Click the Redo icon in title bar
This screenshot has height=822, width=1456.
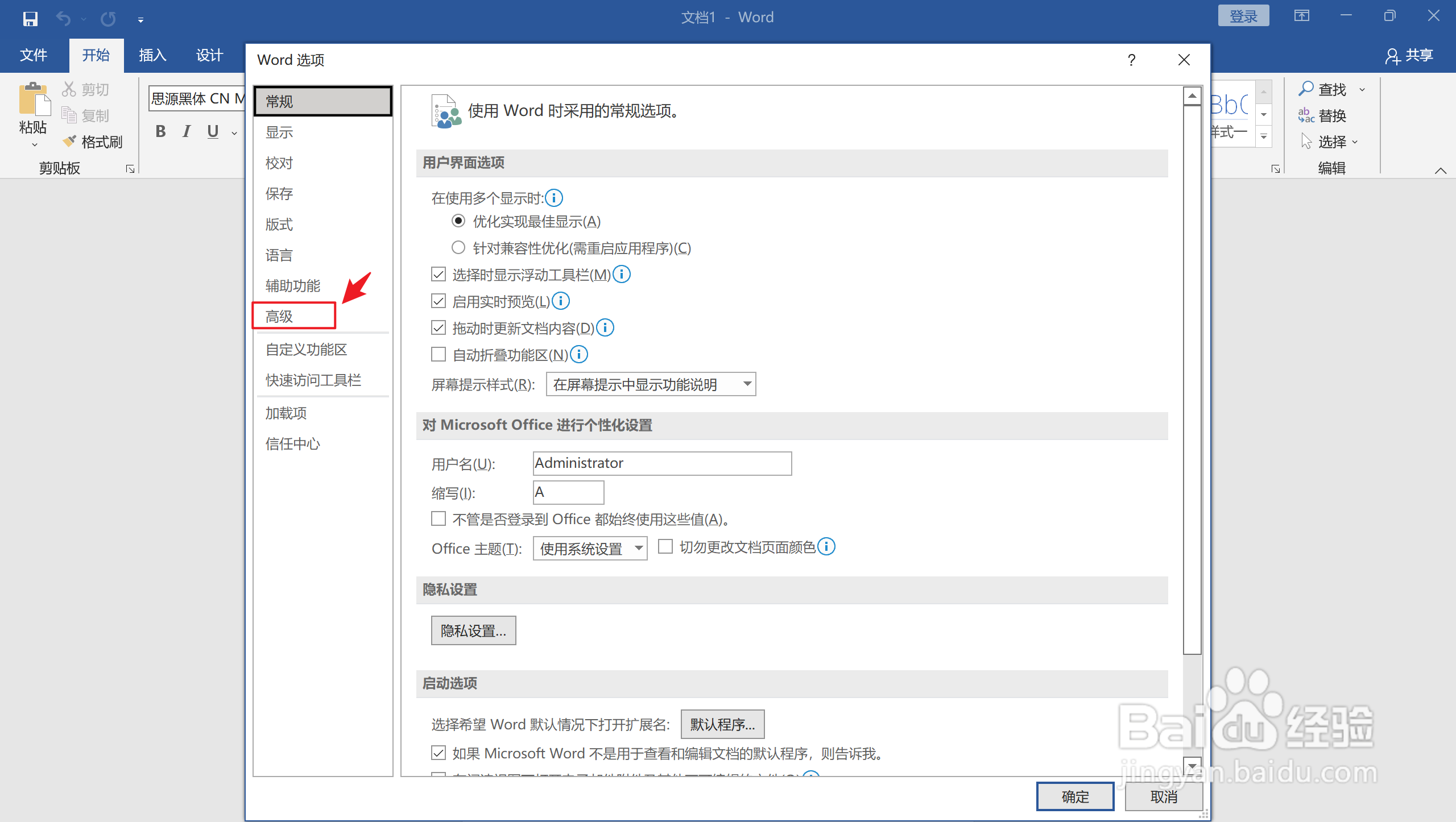(x=108, y=19)
